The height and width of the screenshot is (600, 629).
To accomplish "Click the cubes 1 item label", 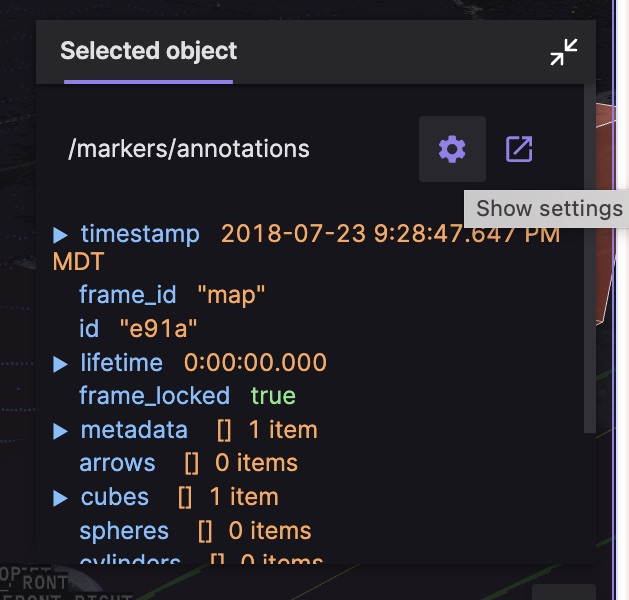I will (243, 498).
